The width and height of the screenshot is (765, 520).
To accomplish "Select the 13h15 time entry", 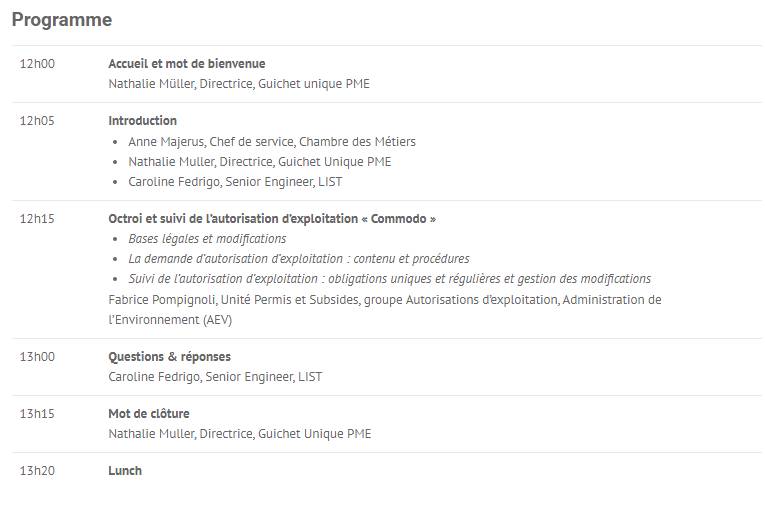I will pyautogui.click(x=37, y=414).
